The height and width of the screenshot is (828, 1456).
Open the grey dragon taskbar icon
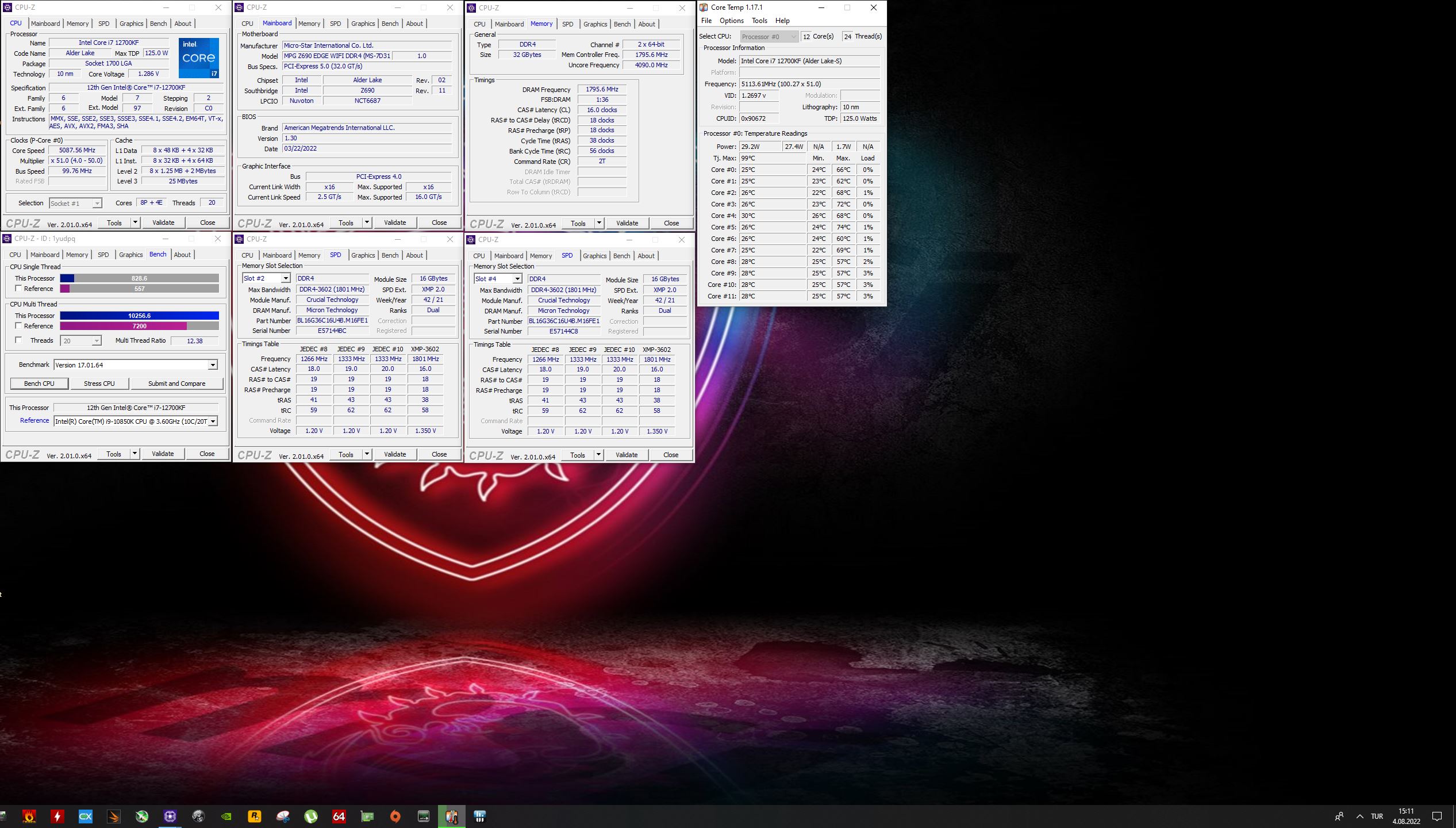coord(198,816)
